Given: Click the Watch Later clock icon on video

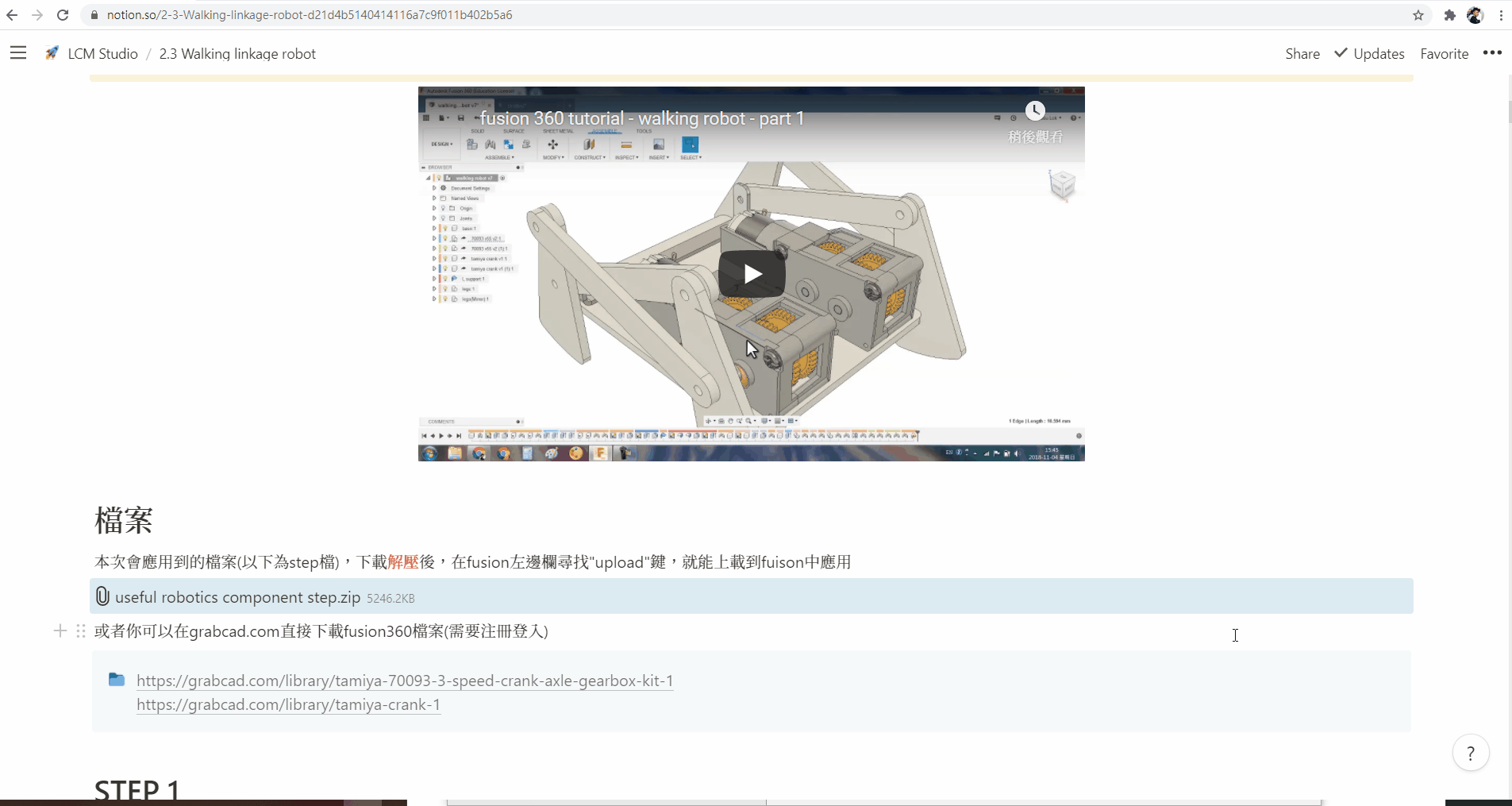Looking at the screenshot, I should coord(1035,111).
